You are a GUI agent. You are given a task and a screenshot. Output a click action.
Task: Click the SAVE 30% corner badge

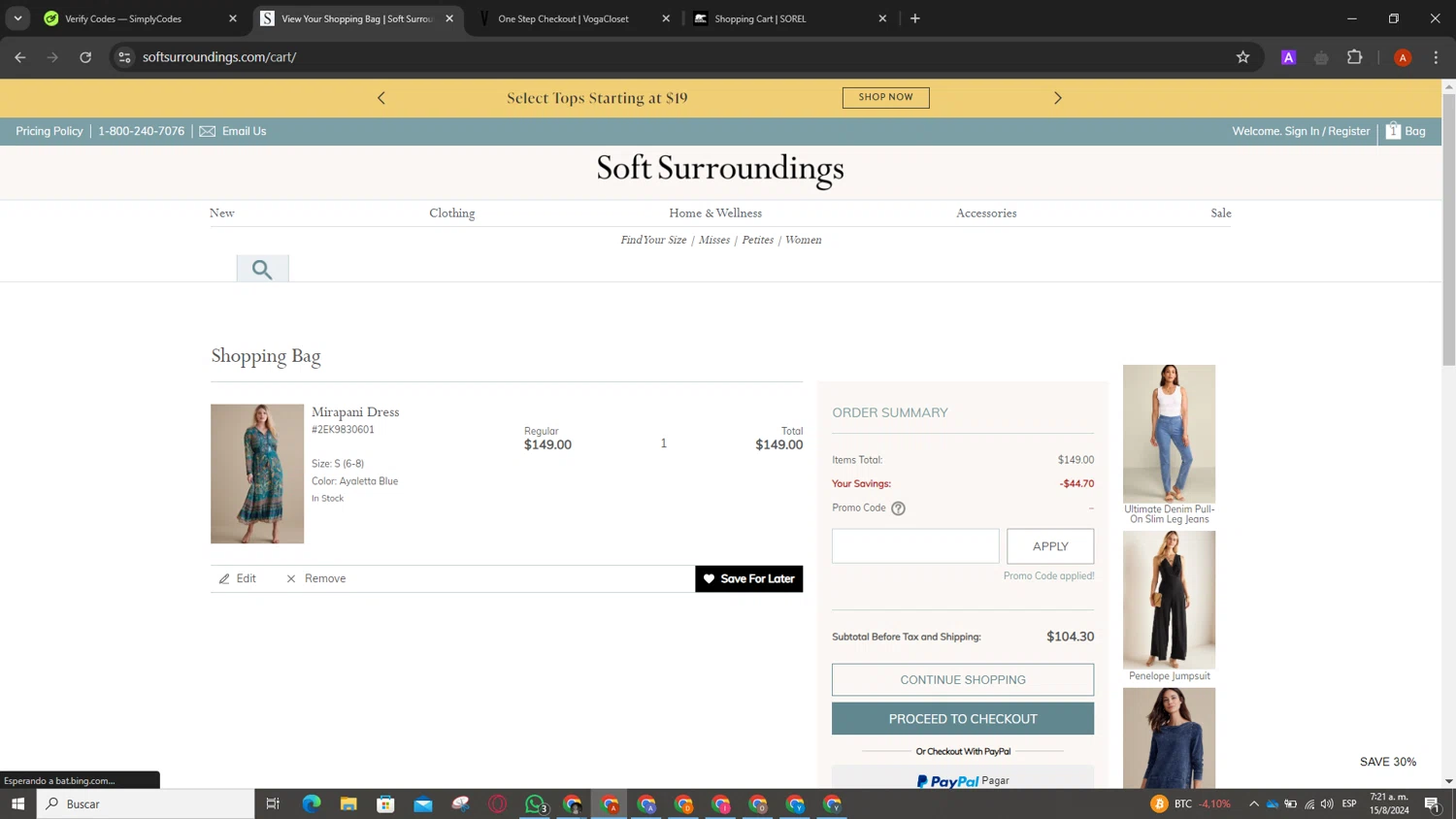pyautogui.click(x=1388, y=762)
